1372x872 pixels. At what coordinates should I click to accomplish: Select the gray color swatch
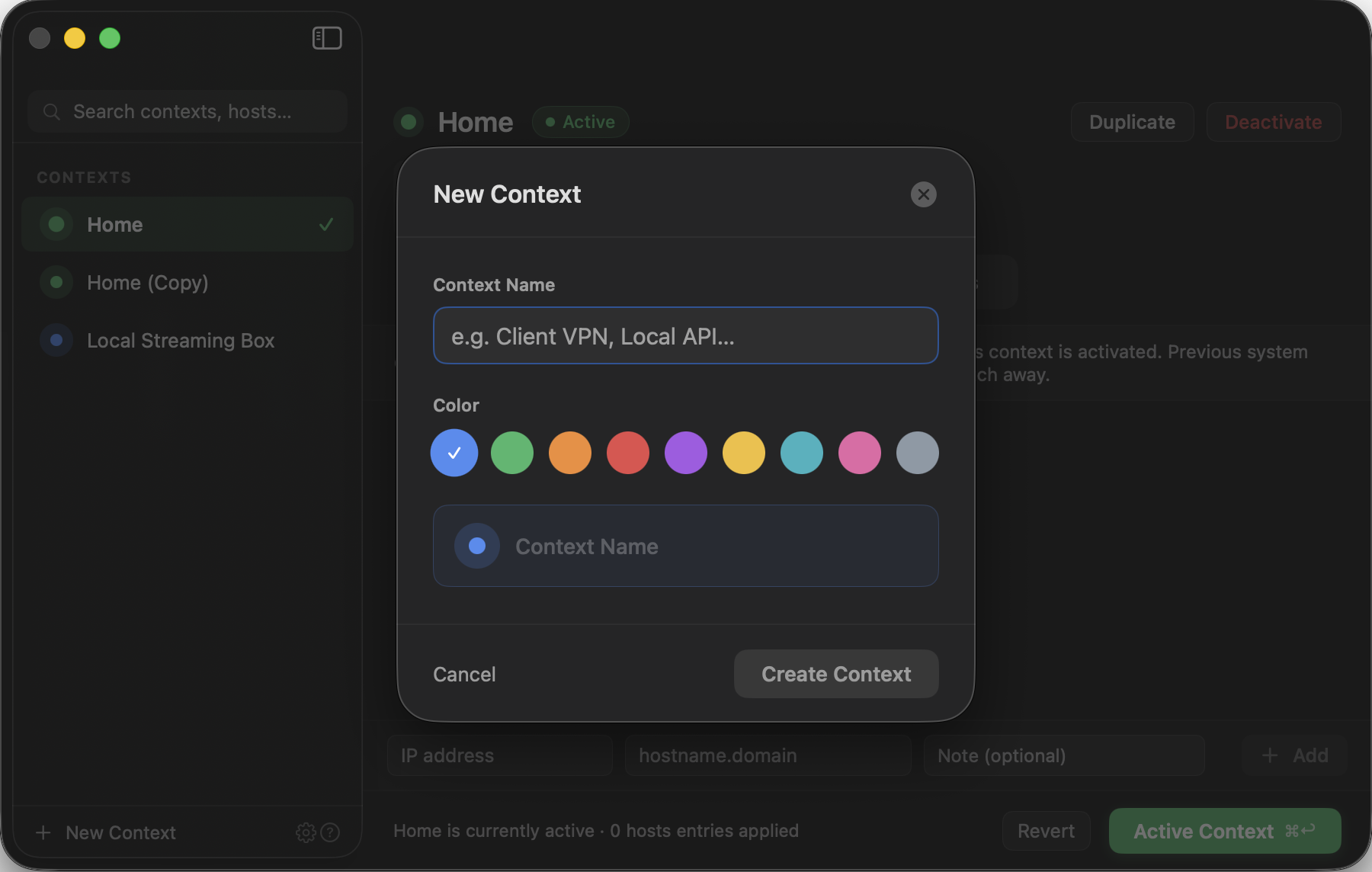pos(918,453)
